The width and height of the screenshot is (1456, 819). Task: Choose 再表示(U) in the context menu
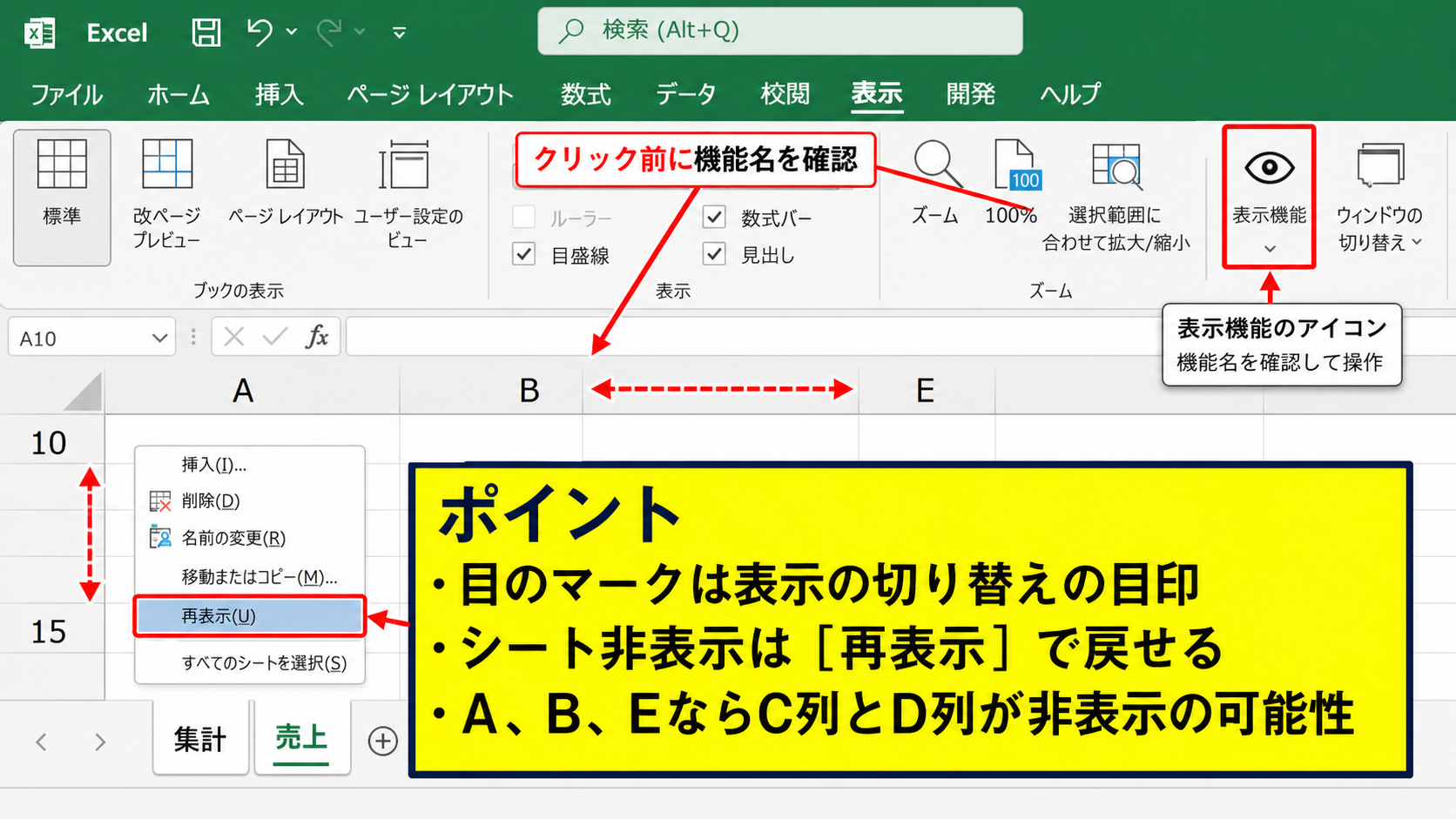click(x=249, y=616)
